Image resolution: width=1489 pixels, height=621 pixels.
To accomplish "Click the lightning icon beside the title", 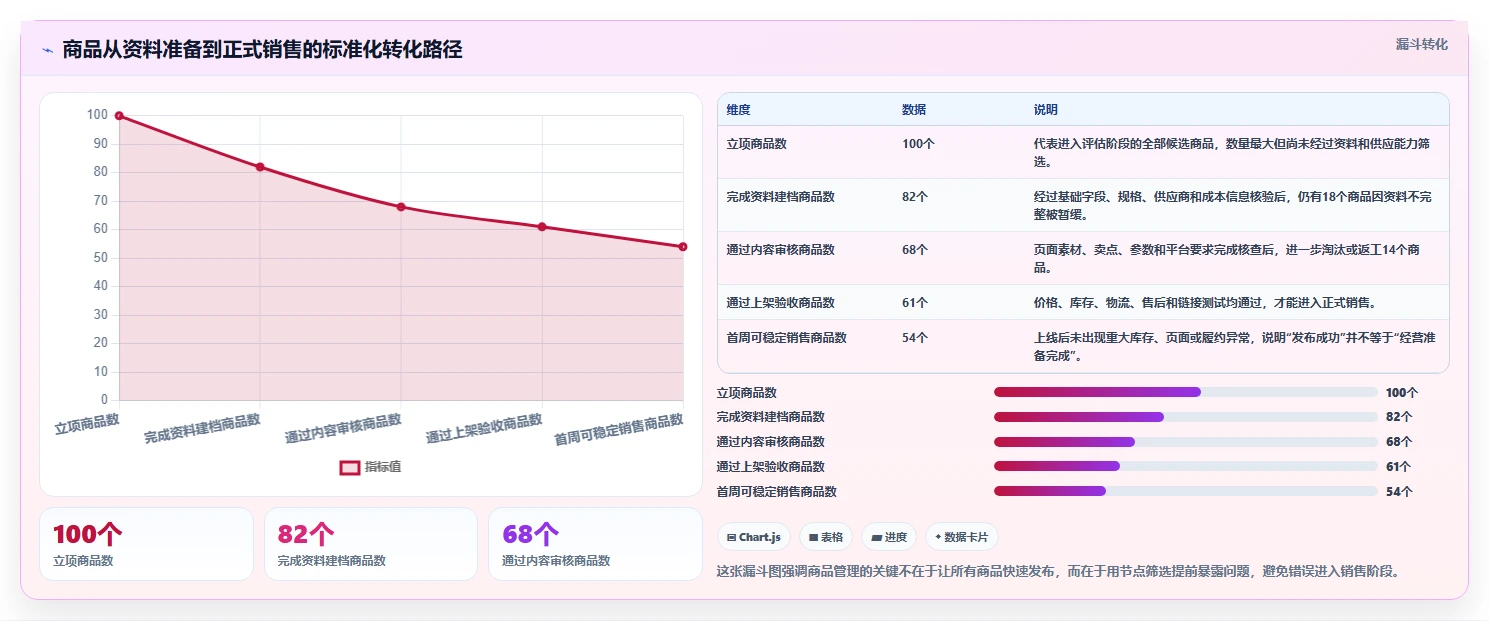I will click(x=47, y=50).
